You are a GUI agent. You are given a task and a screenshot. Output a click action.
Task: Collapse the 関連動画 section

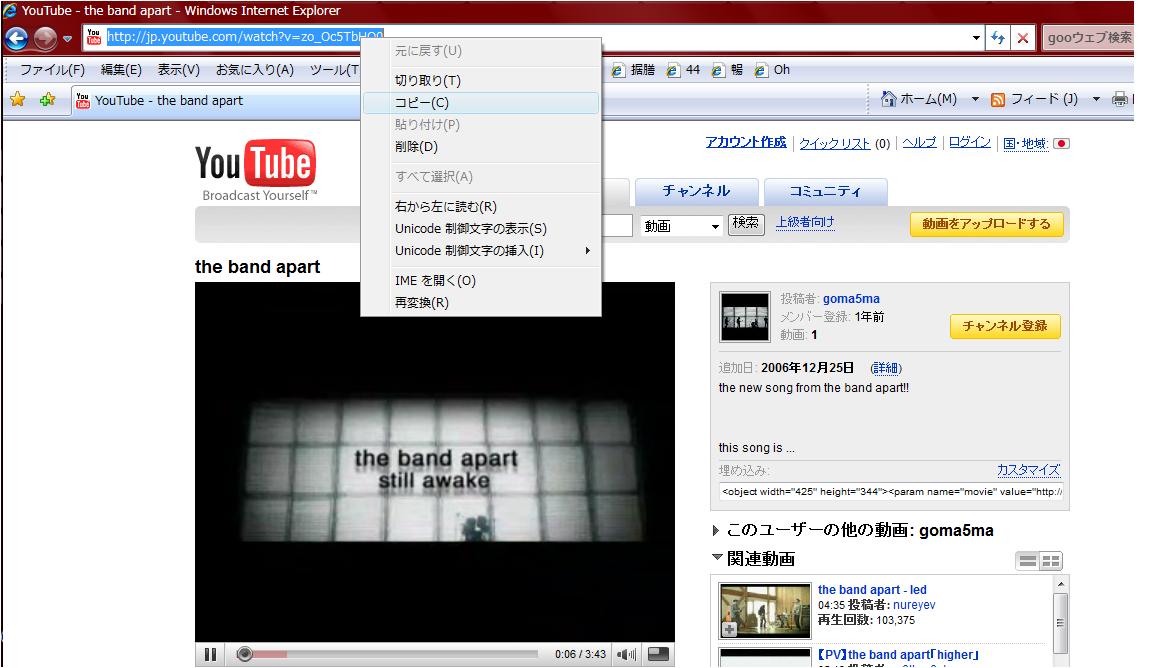[x=717, y=557]
